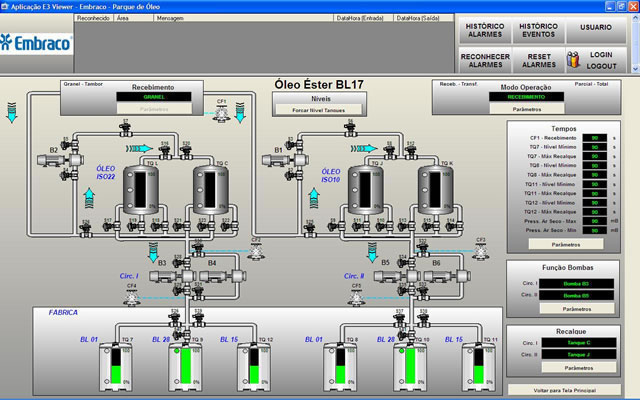Open Parâmetros in Tempos panel
The image size is (640, 400).
coord(566,244)
